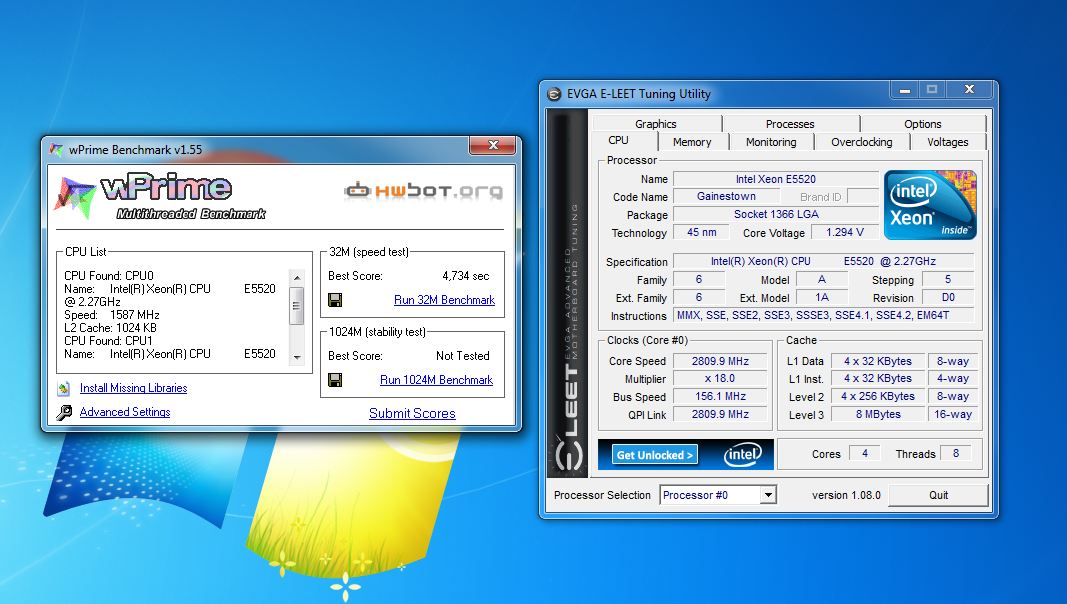
Task: Click the Speed: 1587 MHz line in CPU List
Action: (x=112, y=315)
